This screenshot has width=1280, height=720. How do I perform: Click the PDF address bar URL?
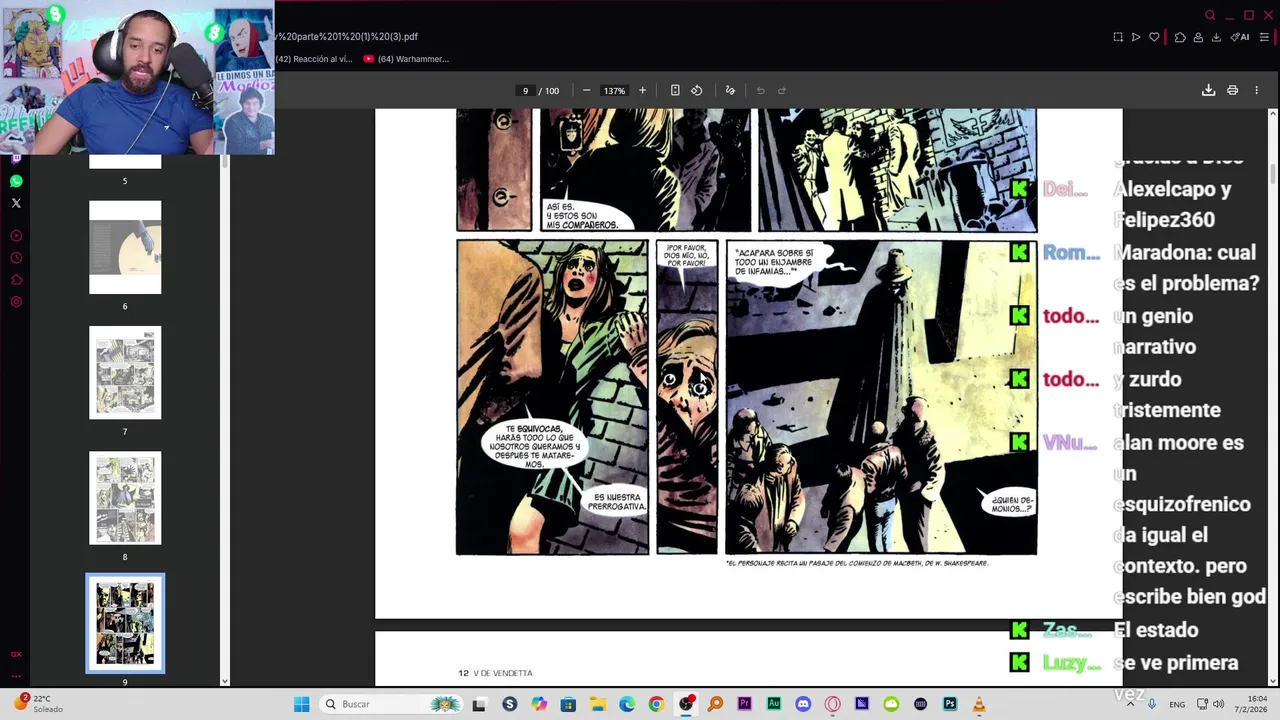347,37
